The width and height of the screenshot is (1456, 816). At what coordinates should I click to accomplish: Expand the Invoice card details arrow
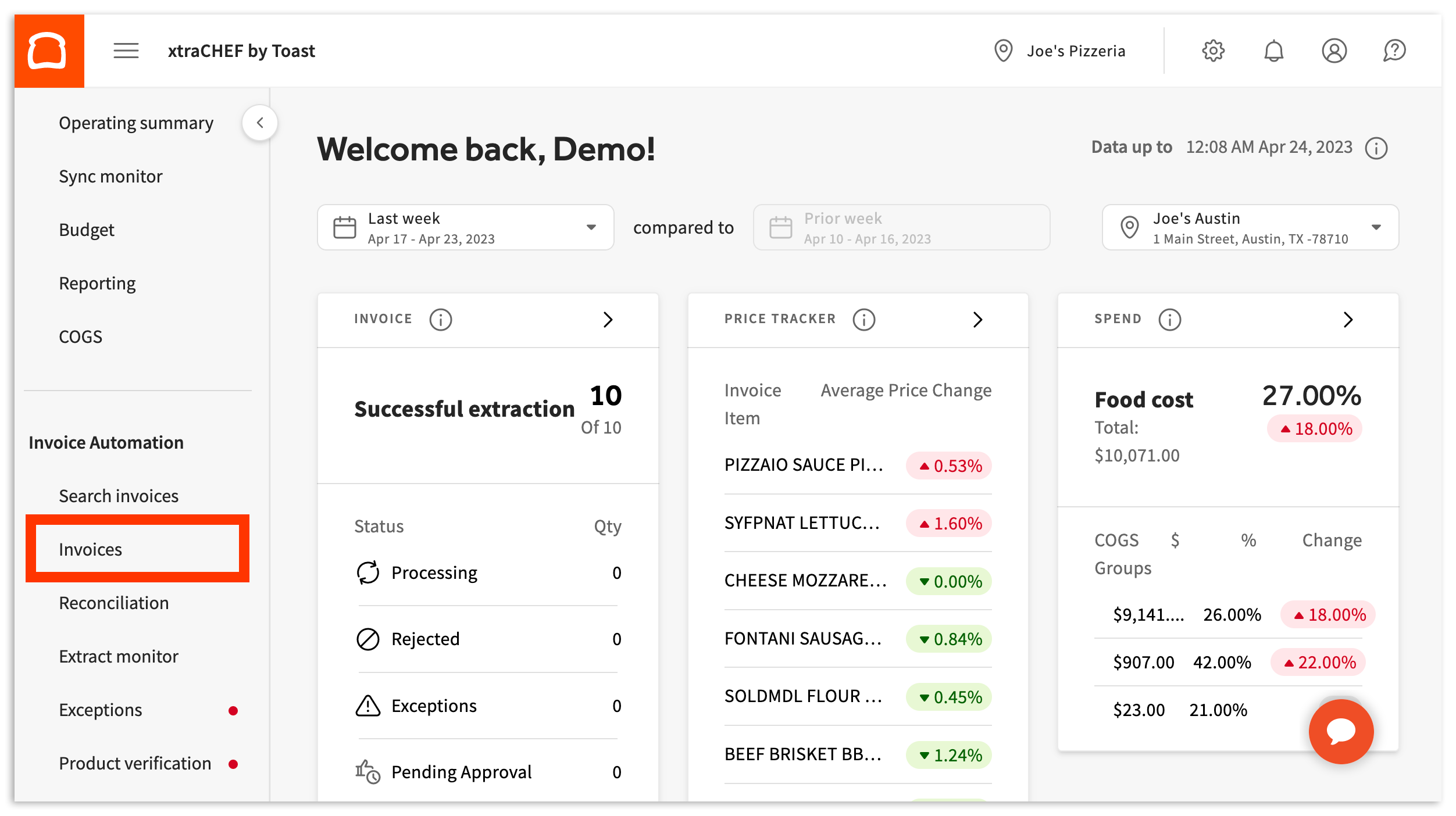point(608,320)
